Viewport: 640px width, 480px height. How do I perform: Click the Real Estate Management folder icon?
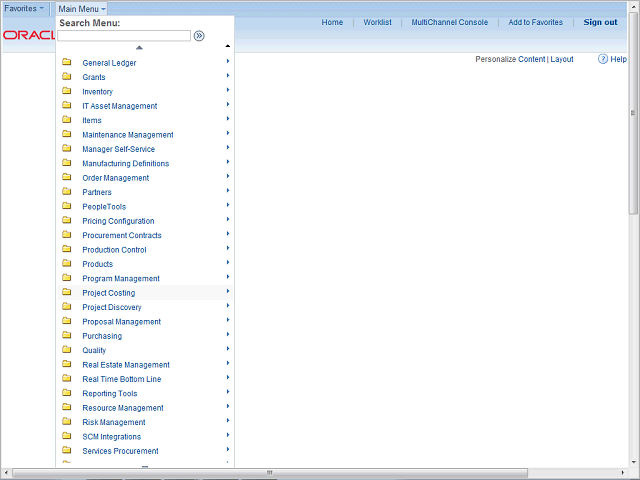(x=67, y=364)
